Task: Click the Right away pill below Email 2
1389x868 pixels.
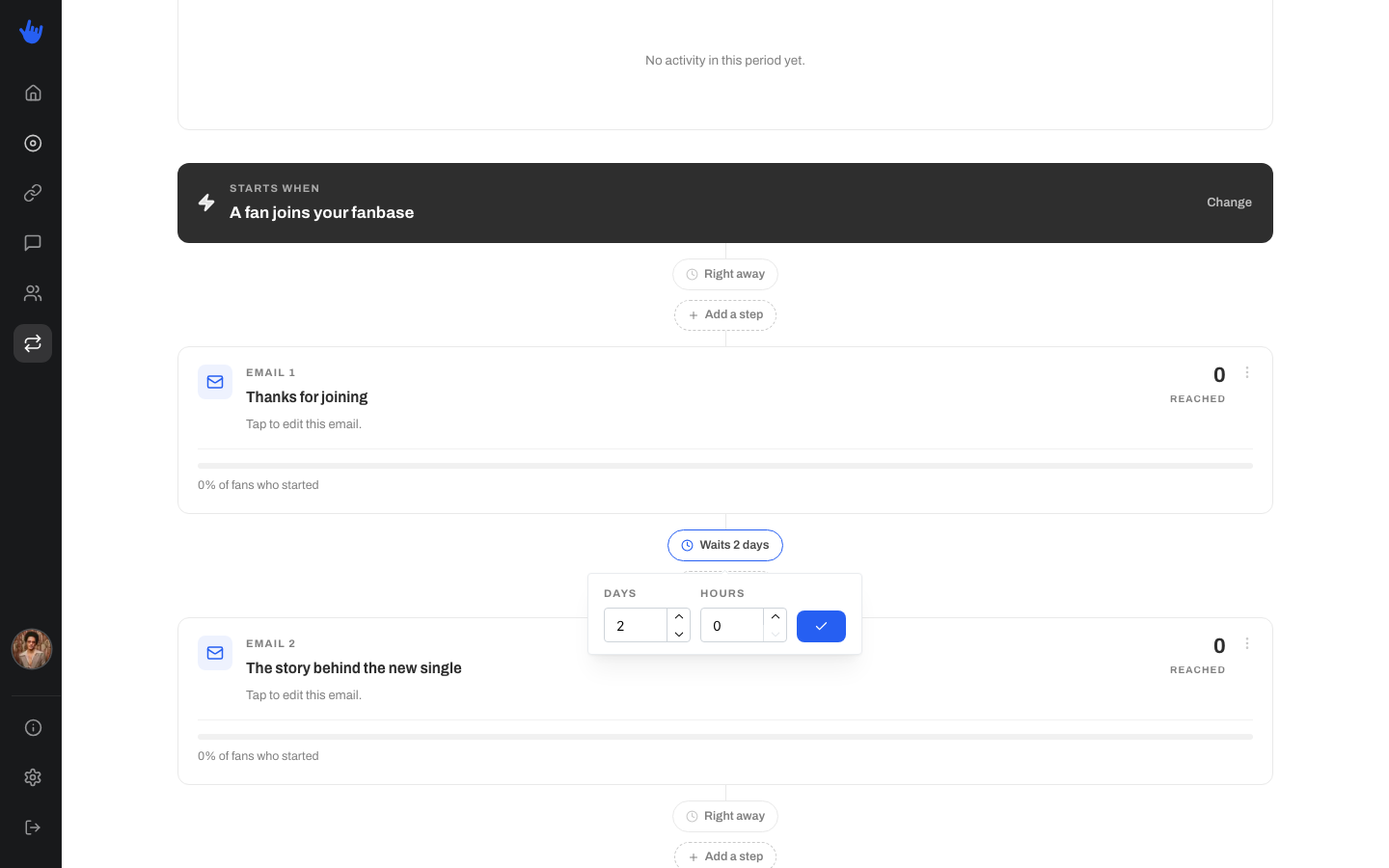Action: tap(725, 816)
